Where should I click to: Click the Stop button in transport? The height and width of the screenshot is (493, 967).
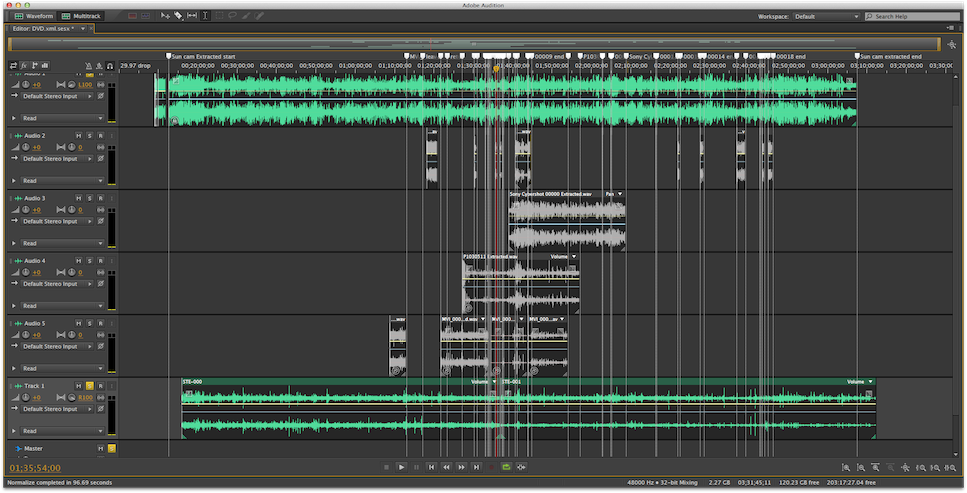click(x=386, y=467)
